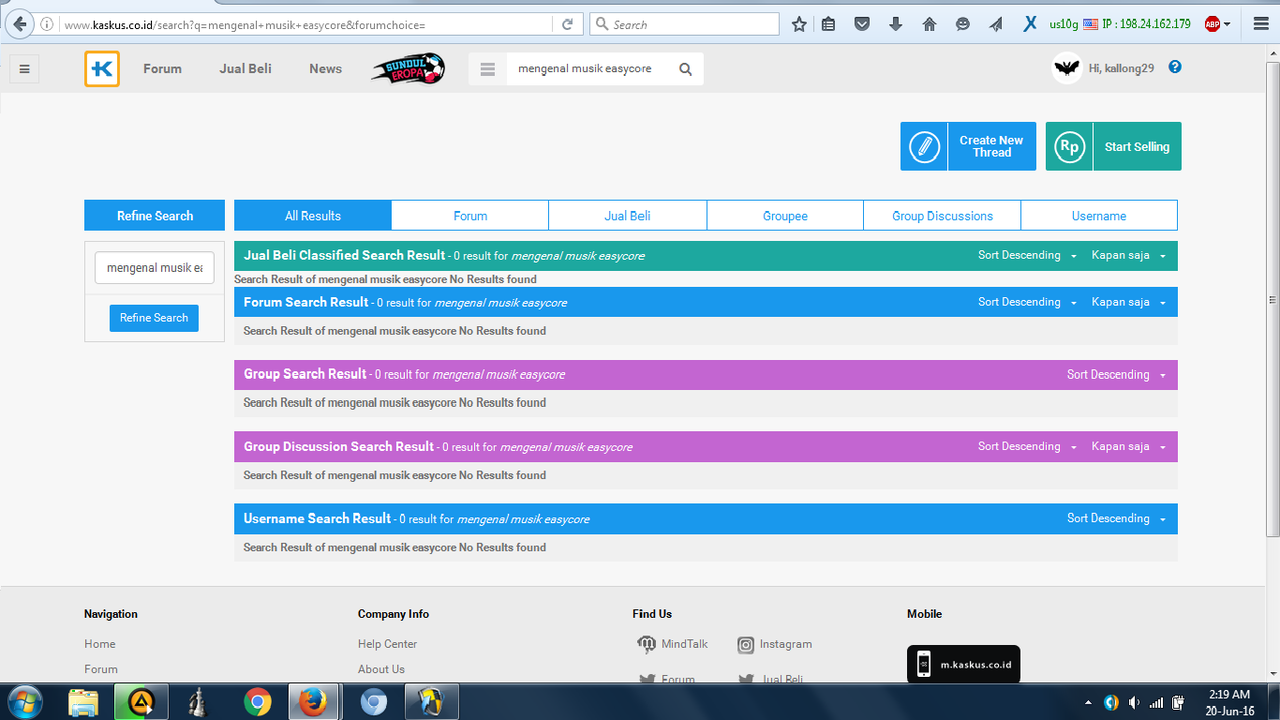Open m.kaskus.co.id mobile badge
This screenshot has height=720, width=1280.
click(x=964, y=664)
